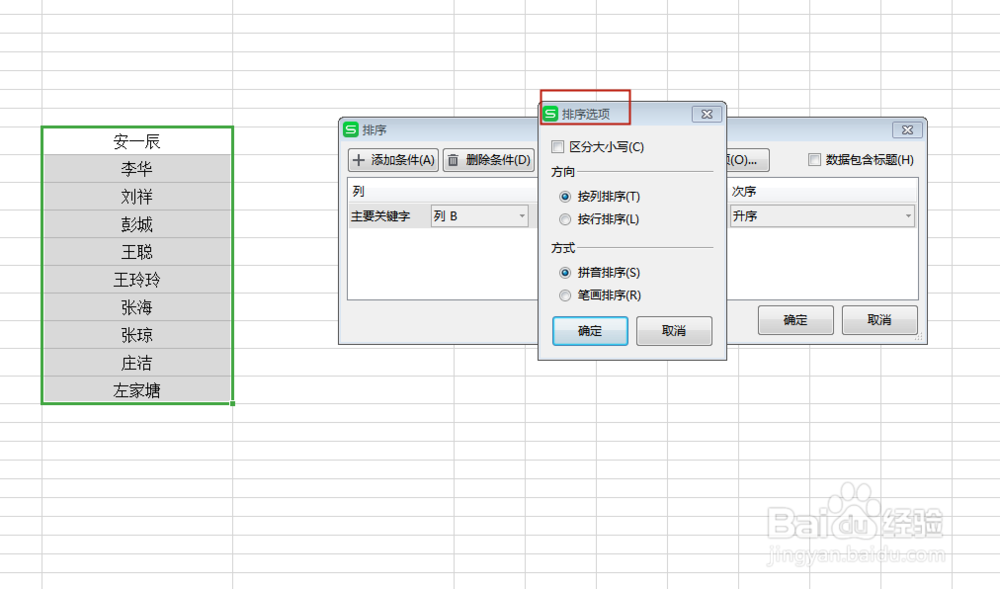Image resolution: width=1000 pixels, height=589 pixels.
Task: Select the cell containing 左家塘
Action: (x=136, y=389)
